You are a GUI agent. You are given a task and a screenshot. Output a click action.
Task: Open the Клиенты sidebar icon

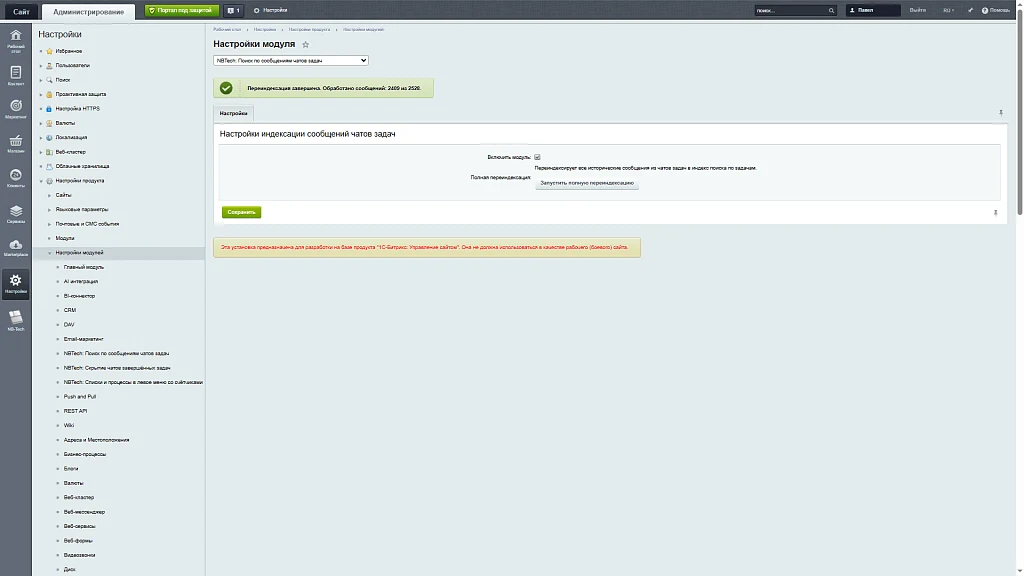tap(16, 178)
